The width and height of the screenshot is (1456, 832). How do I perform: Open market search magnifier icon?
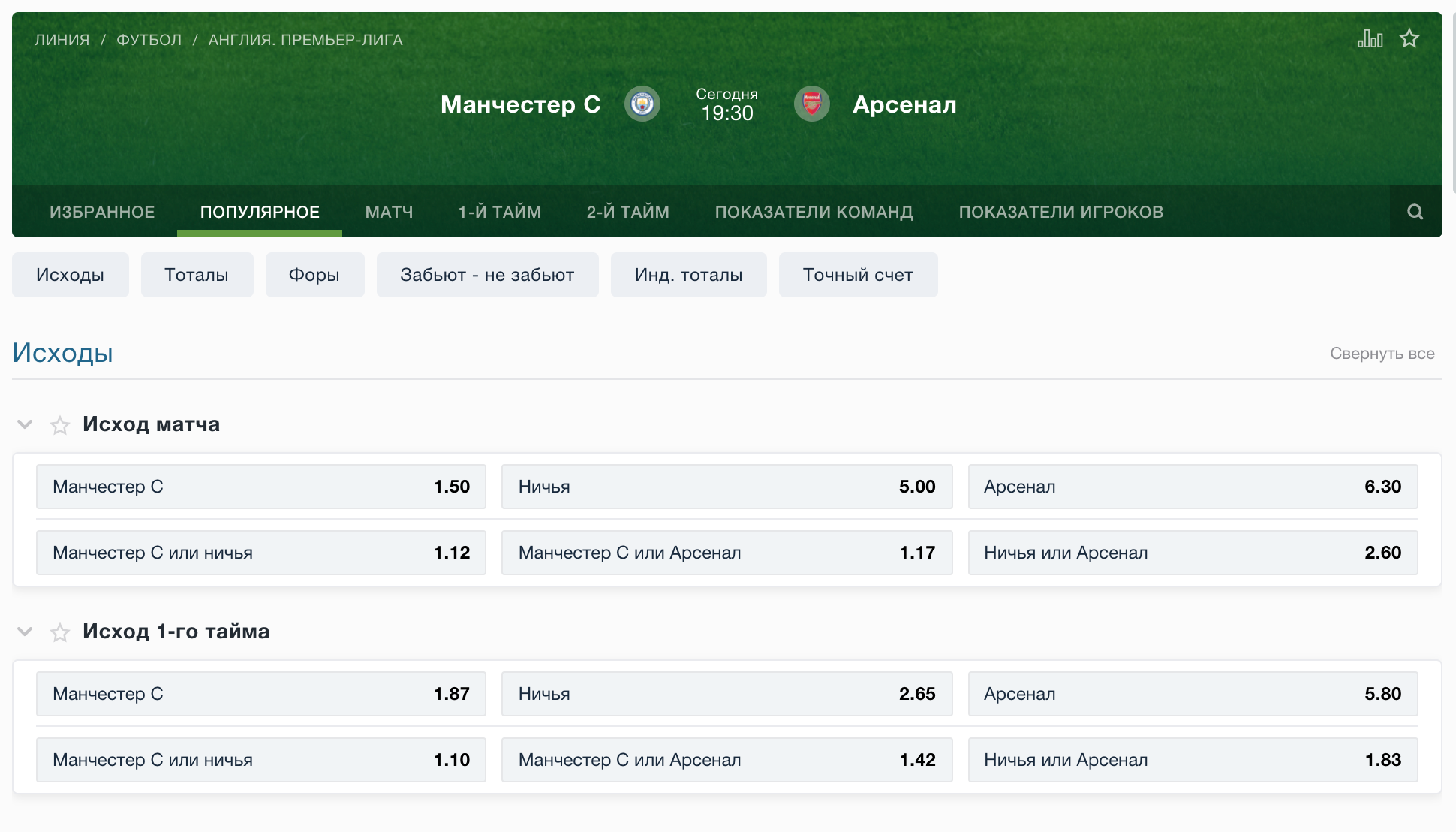pyautogui.click(x=1415, y=212)
